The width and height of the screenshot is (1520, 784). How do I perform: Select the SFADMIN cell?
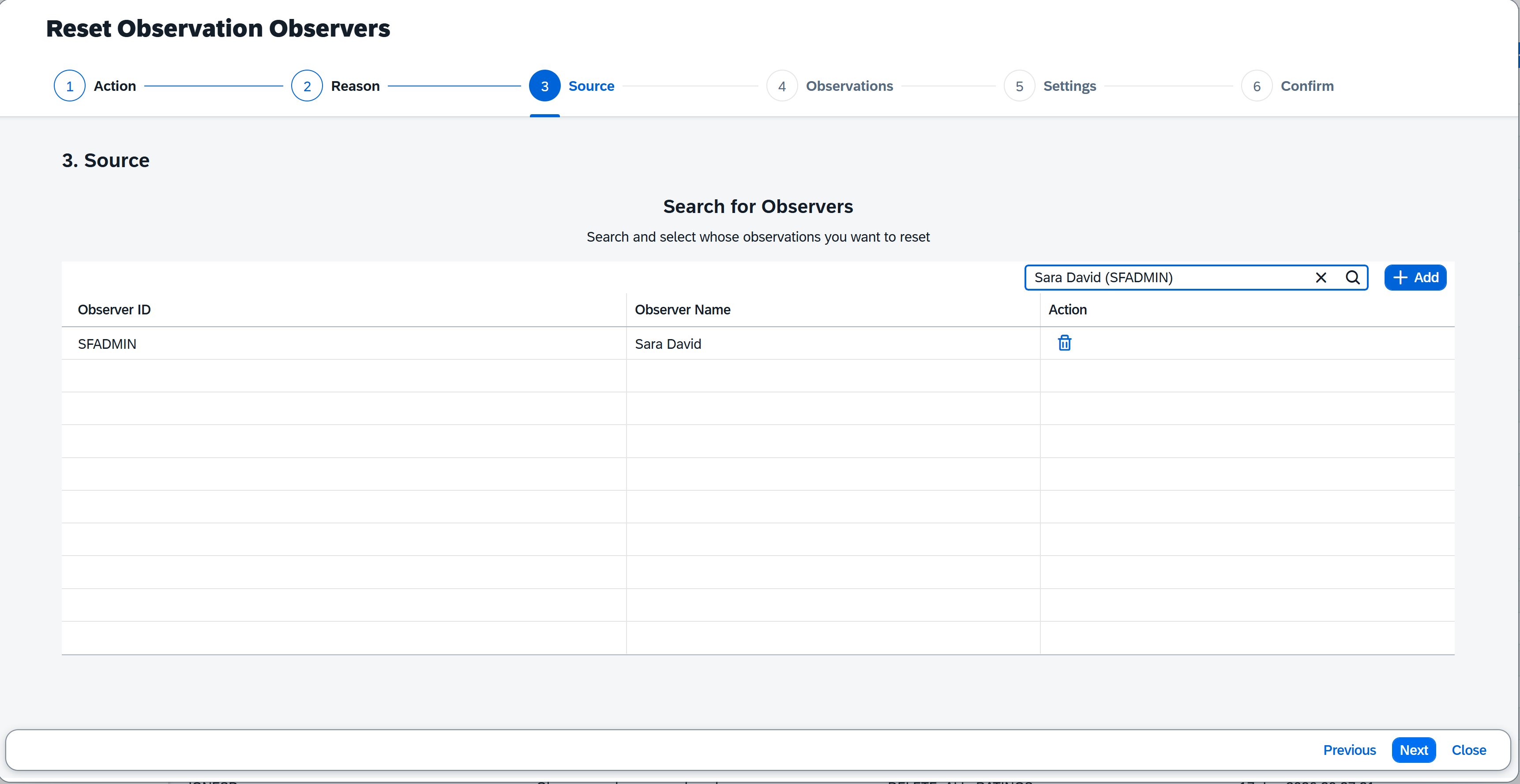107,343
